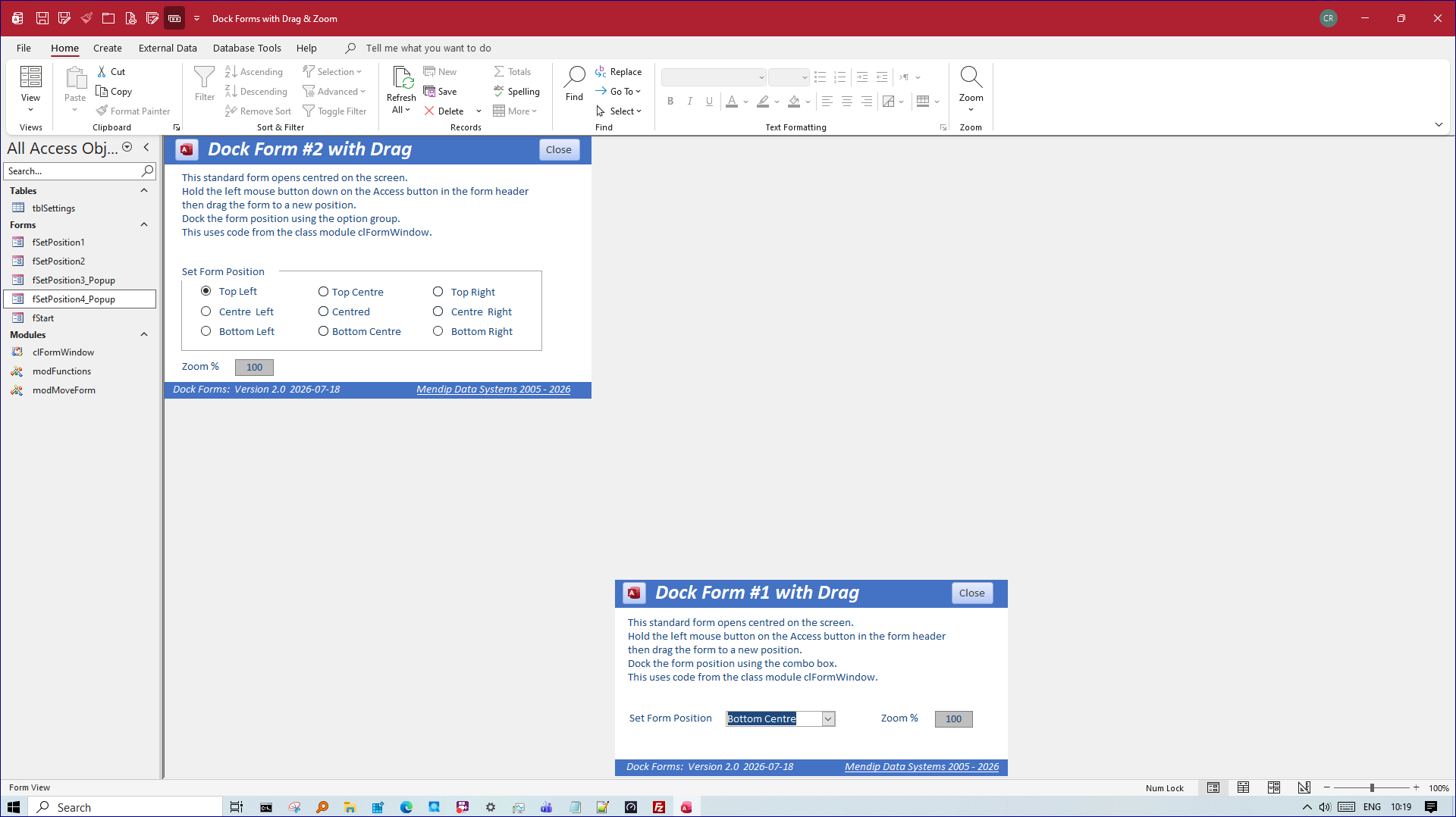1456x817 pixels.
Task: Click the status bar zoom slider handle
Action: point(1372,788)
